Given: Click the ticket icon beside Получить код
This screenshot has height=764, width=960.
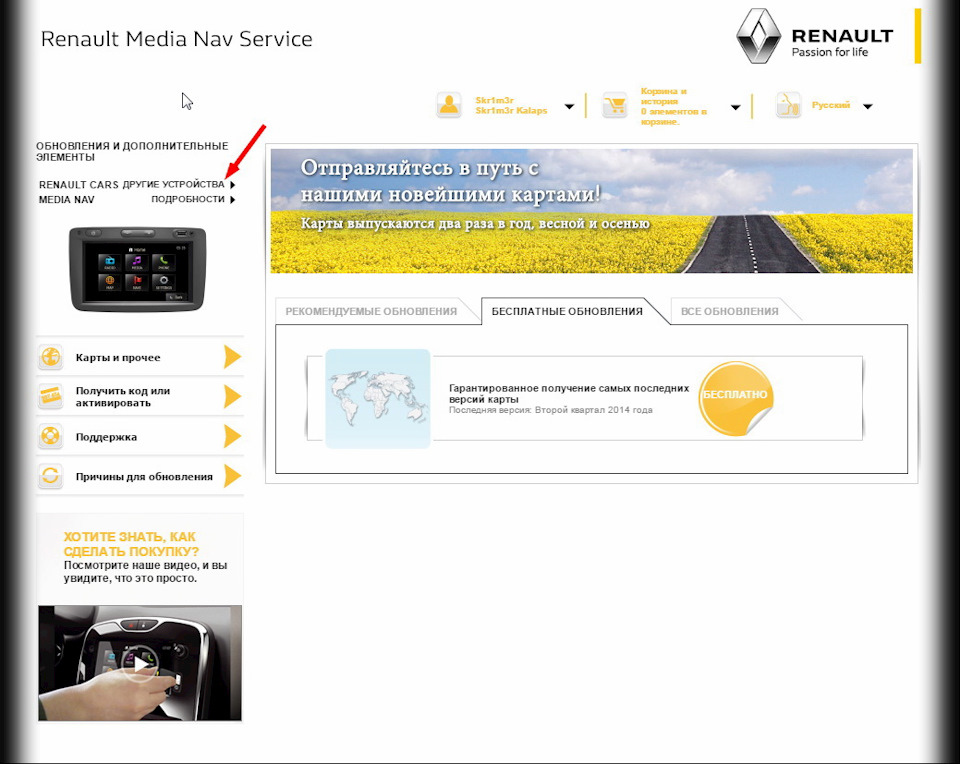Looking at the screenshot, I should click(x=51, y=397).
